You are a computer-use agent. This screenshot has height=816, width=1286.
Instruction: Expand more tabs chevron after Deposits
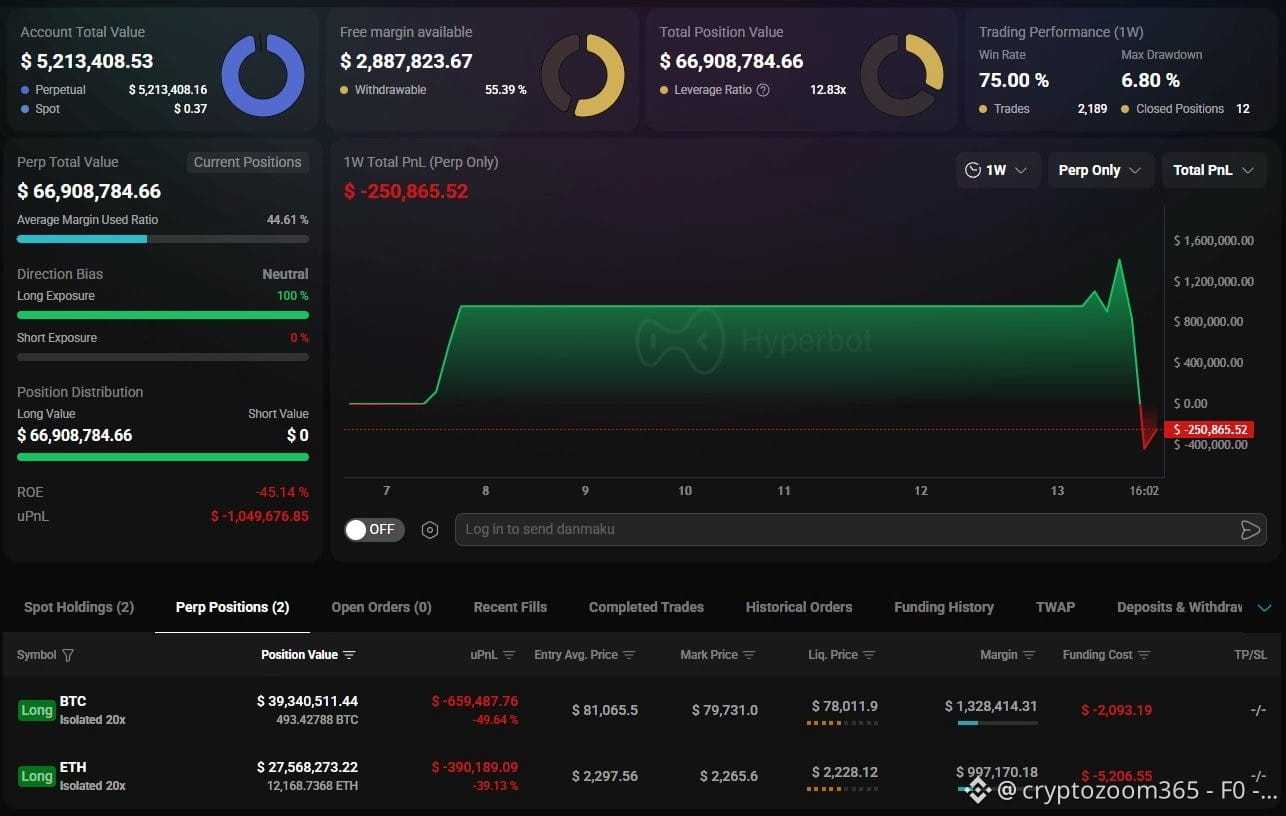point(1265,607)
